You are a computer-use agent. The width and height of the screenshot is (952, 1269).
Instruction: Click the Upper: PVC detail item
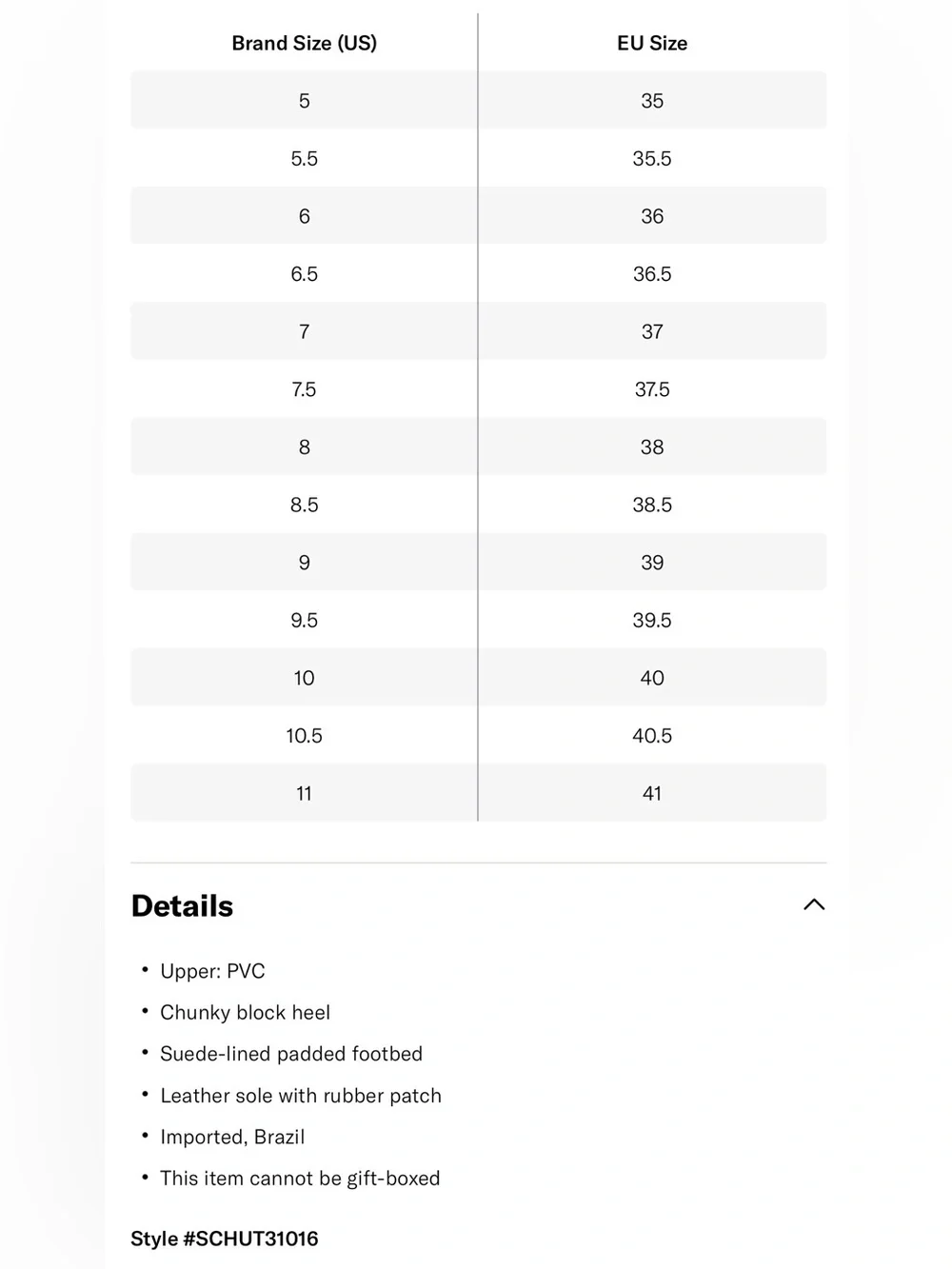click(x=212, y=971)
